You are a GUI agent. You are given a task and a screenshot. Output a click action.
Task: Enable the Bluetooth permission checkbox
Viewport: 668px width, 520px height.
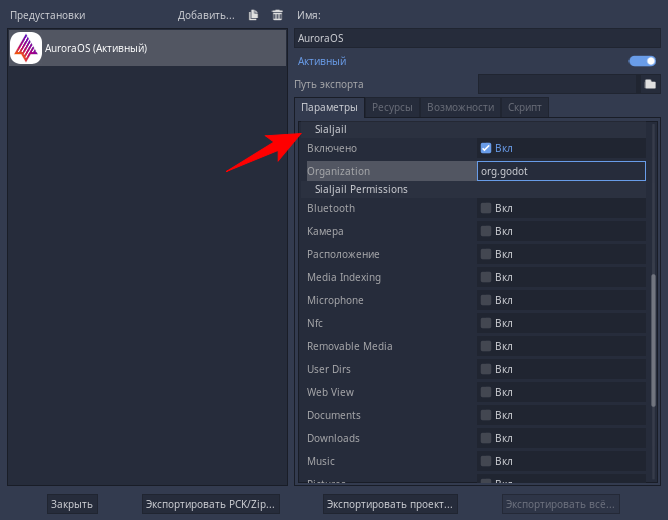(486, 208)
